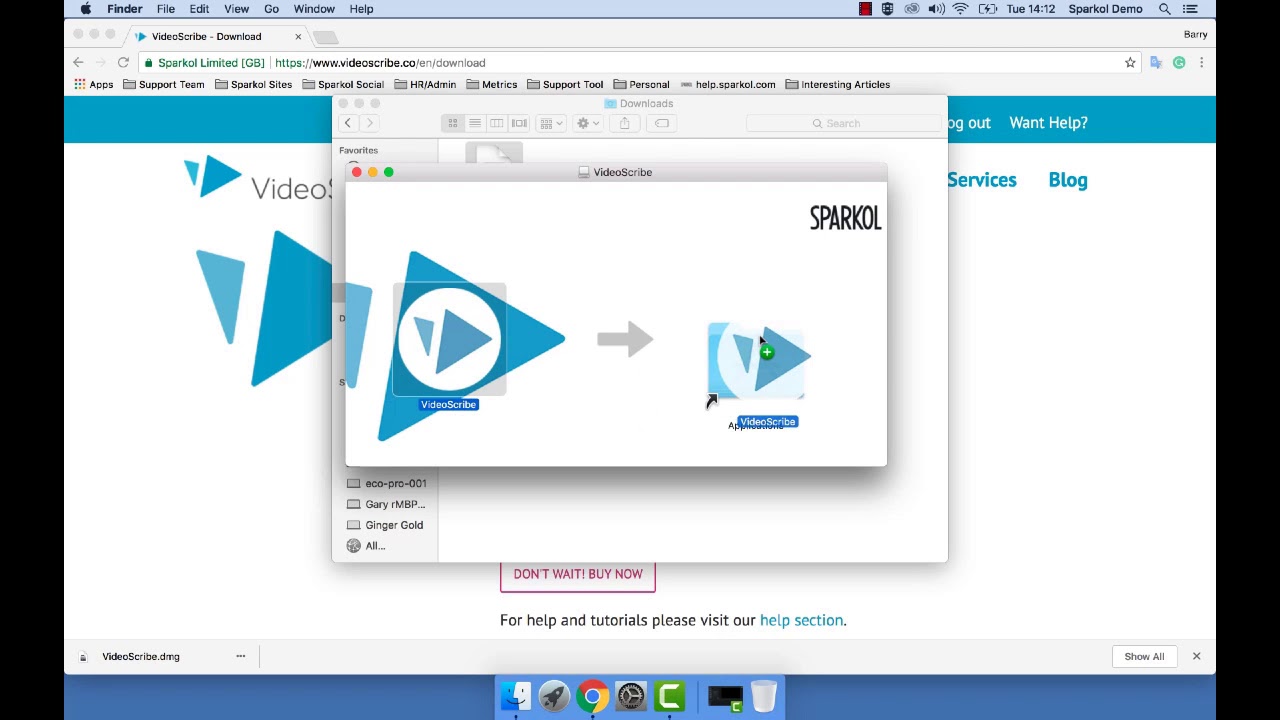
Task: Open Launchpad rocket in the Dock
Action: click(554, 696)
